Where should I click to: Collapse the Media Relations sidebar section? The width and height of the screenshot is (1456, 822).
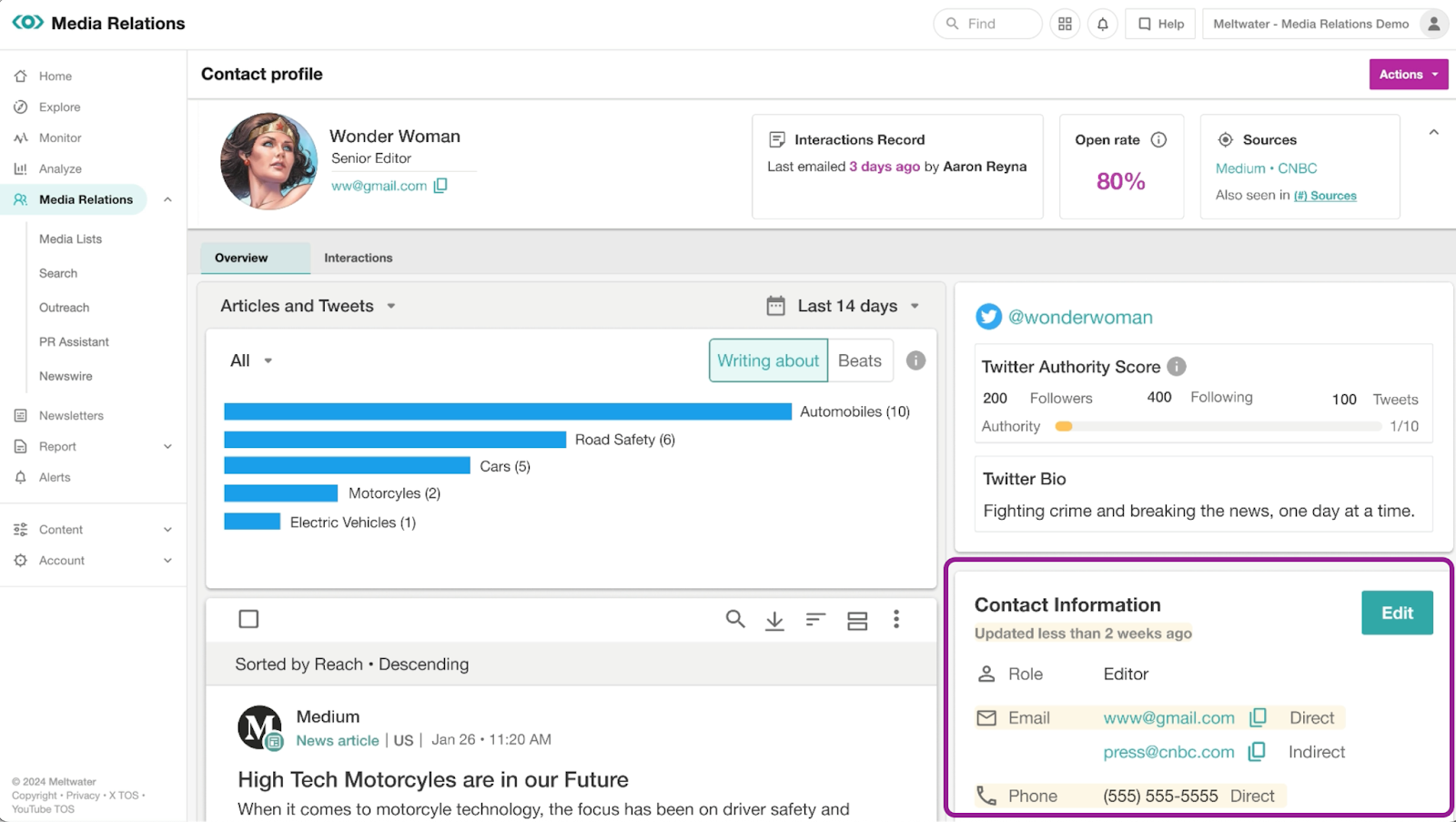(167, 199)
